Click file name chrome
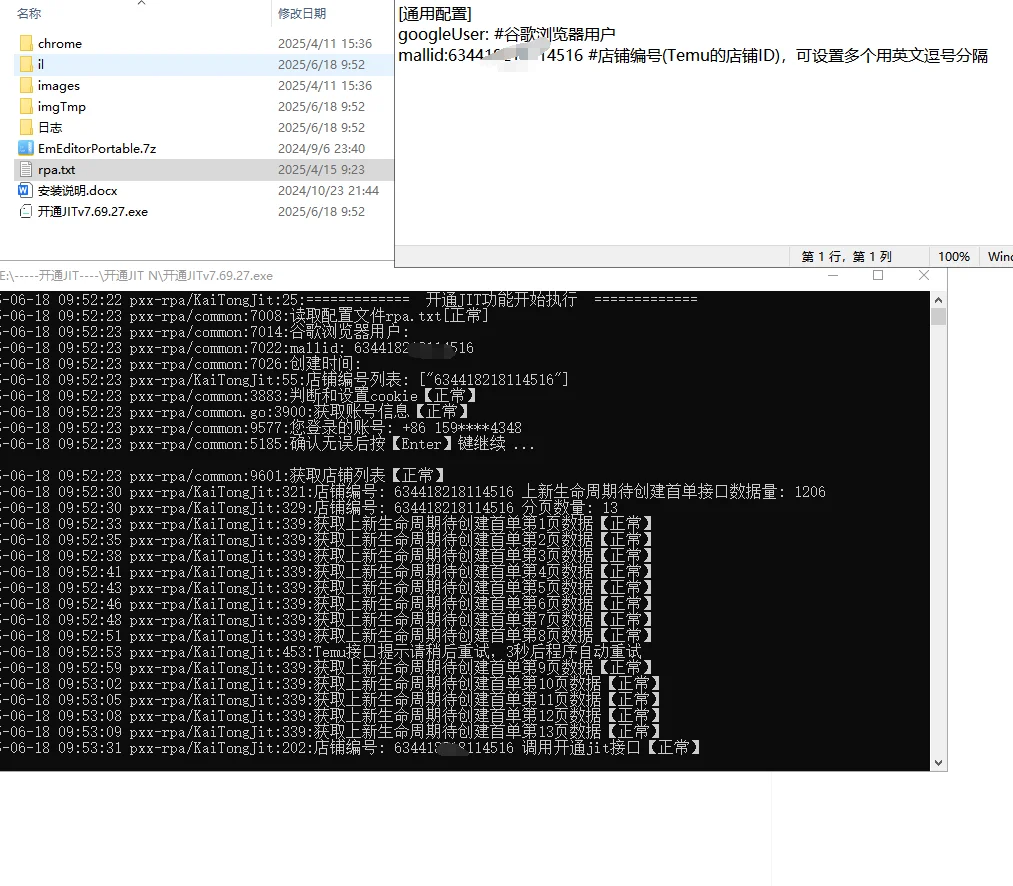This screenshot has width=1013, height=886. [60, 43]
